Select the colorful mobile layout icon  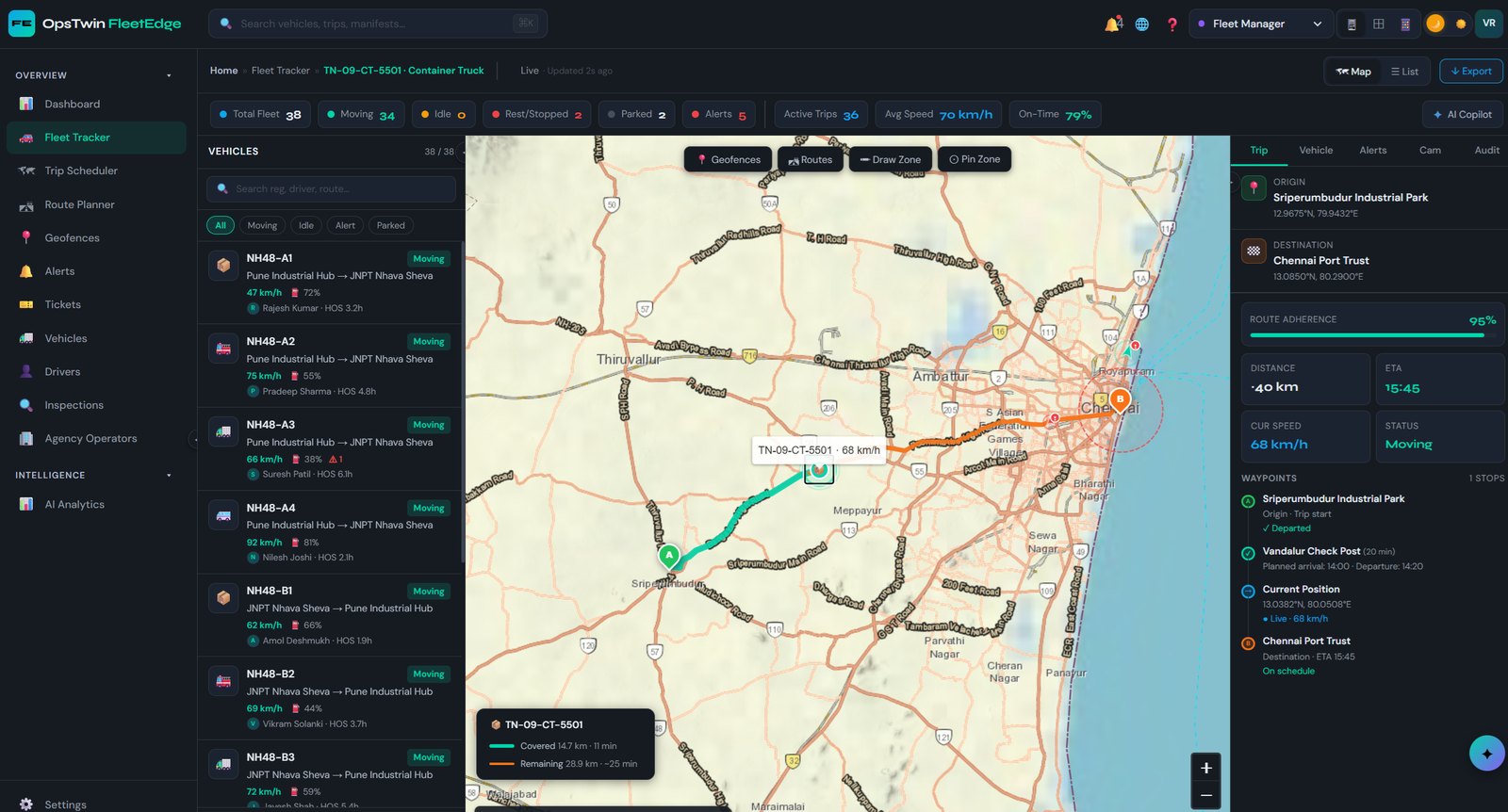pos(1404,24)
